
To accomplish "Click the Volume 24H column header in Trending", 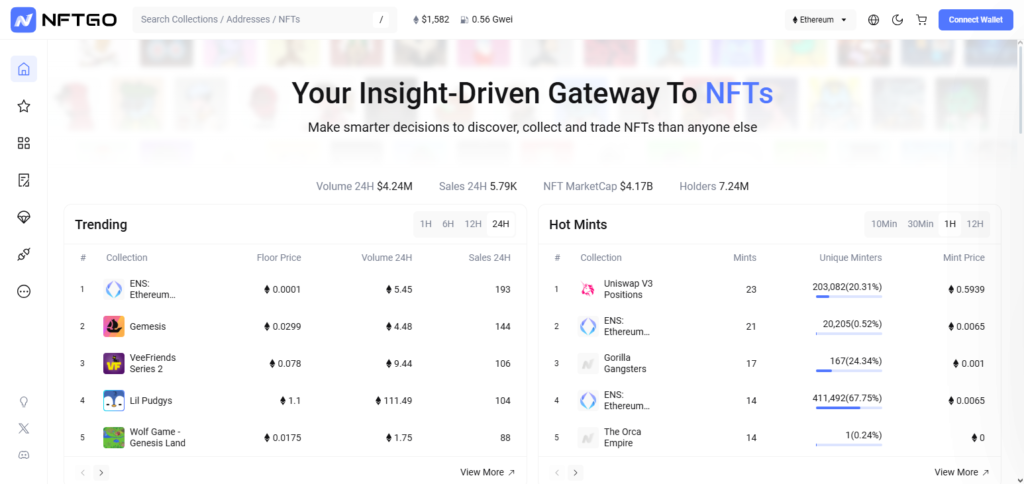I will pos(387,257).
